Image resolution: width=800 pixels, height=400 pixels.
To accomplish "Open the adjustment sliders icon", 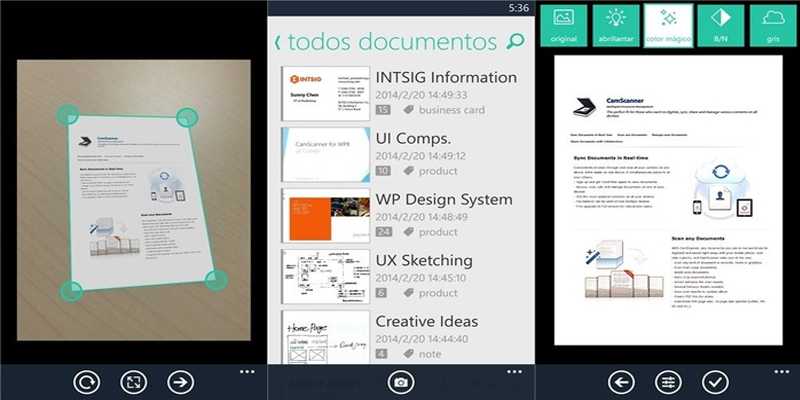I will (x=668, y=382).
